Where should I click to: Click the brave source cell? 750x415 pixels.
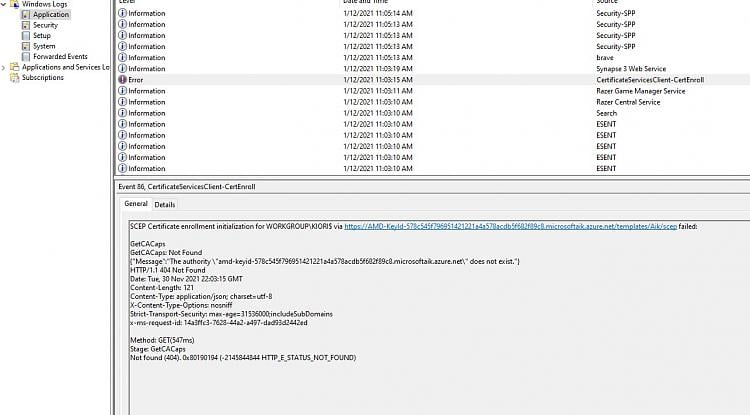pyautogui.click(x=605, y=57)
